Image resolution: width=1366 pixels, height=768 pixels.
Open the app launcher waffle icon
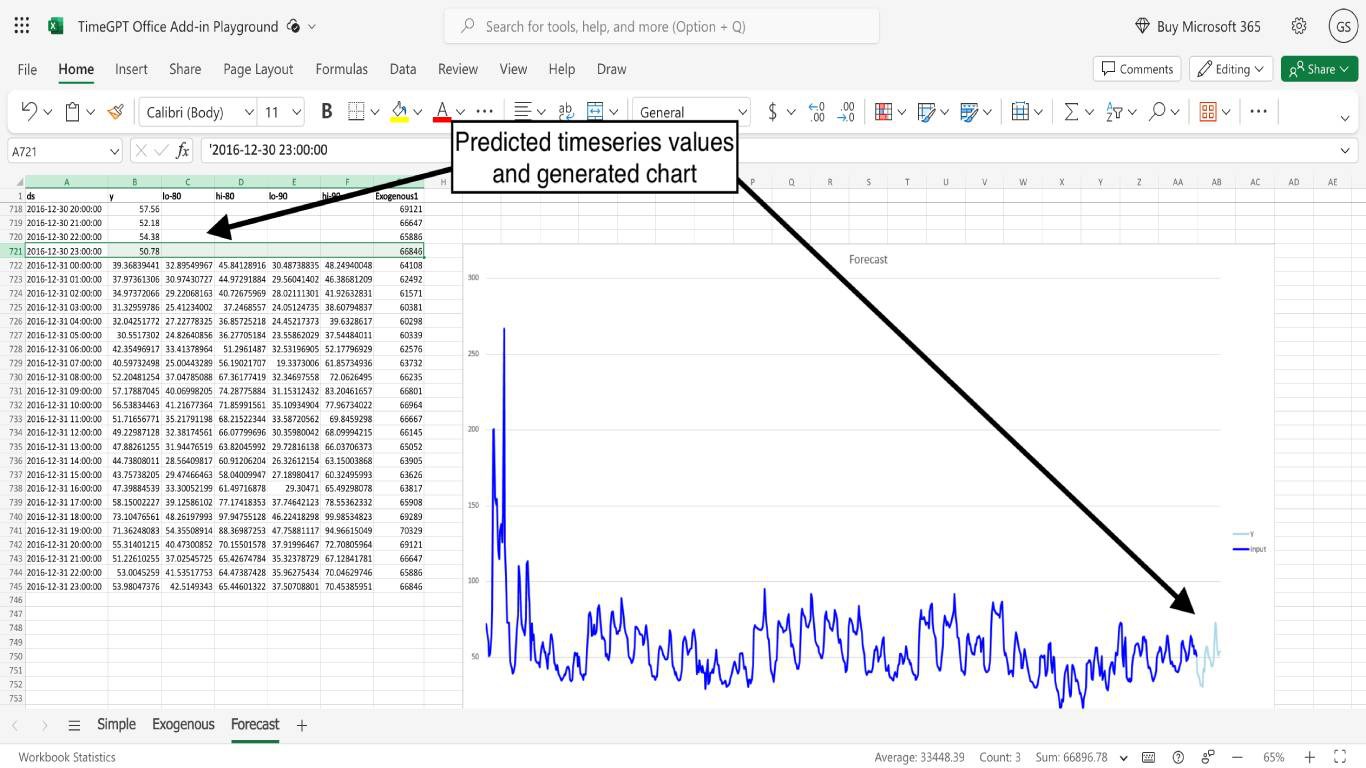[x=22, y=26]
